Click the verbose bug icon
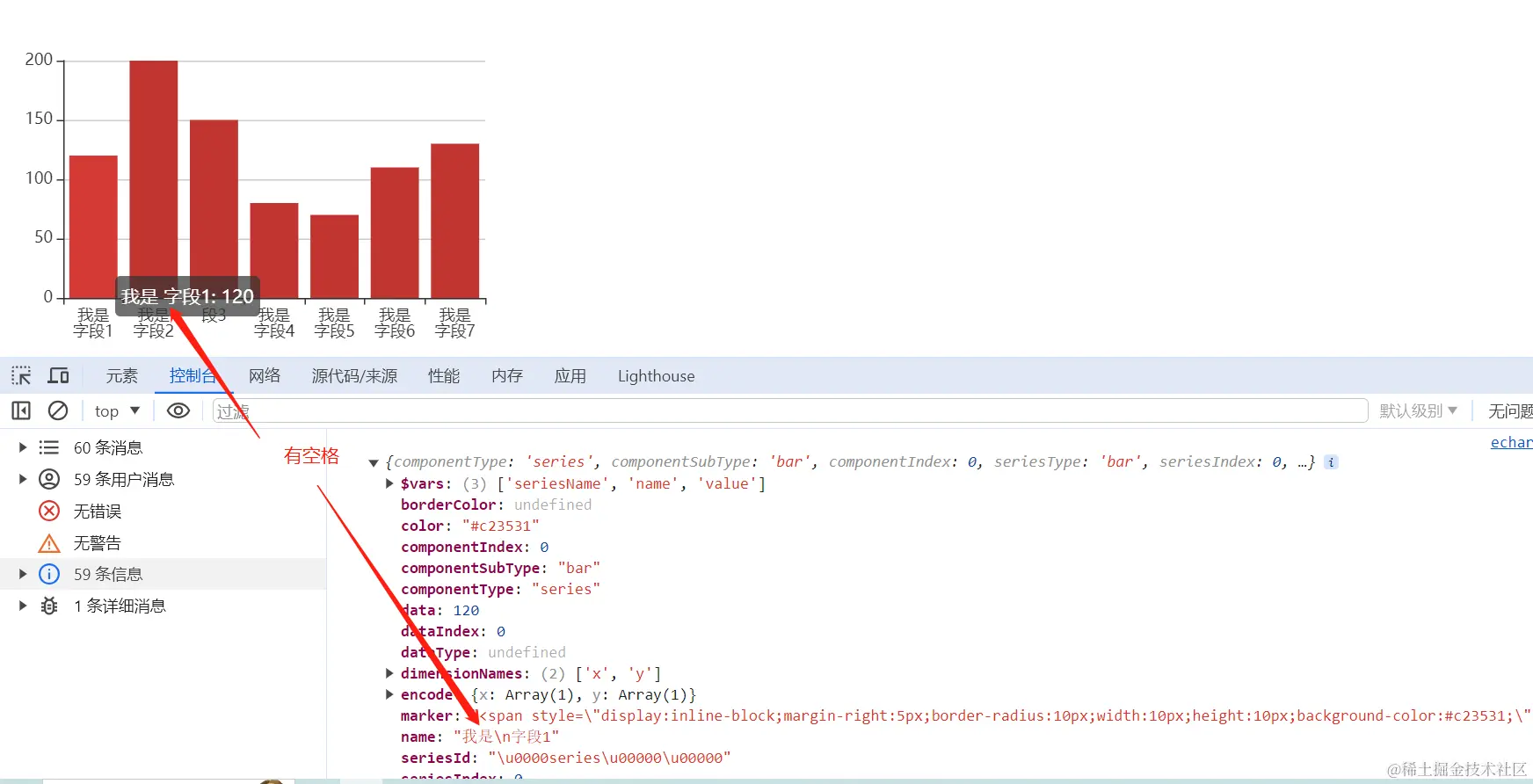 click(x=49, y=606)
